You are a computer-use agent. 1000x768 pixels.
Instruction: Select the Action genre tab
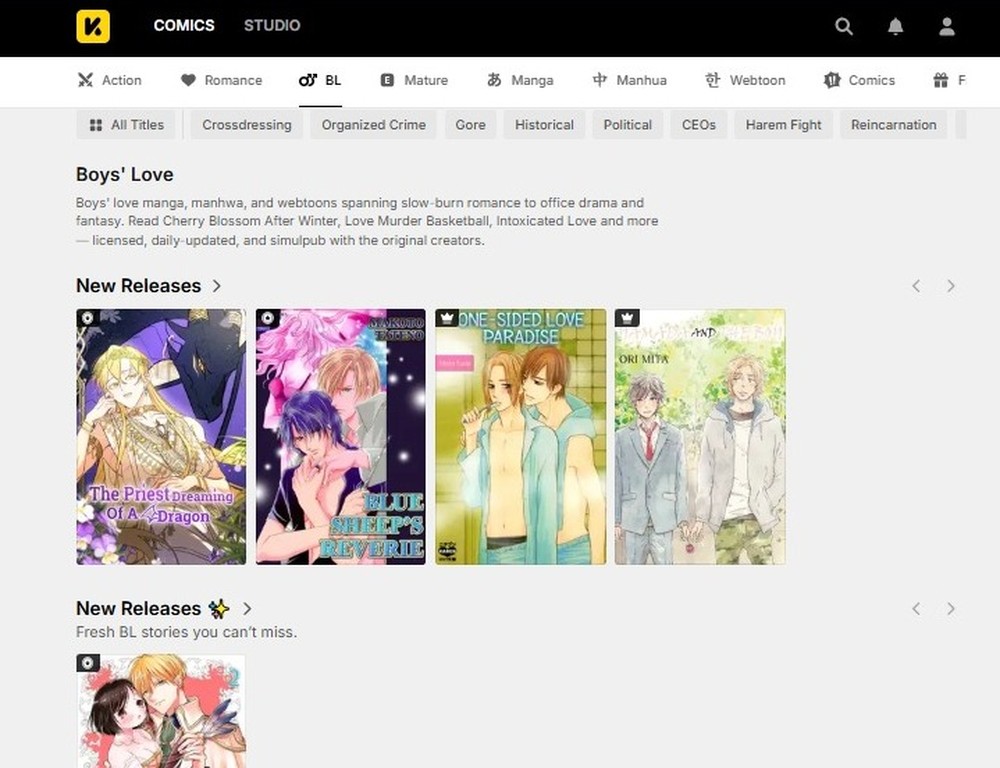point(110,80)
